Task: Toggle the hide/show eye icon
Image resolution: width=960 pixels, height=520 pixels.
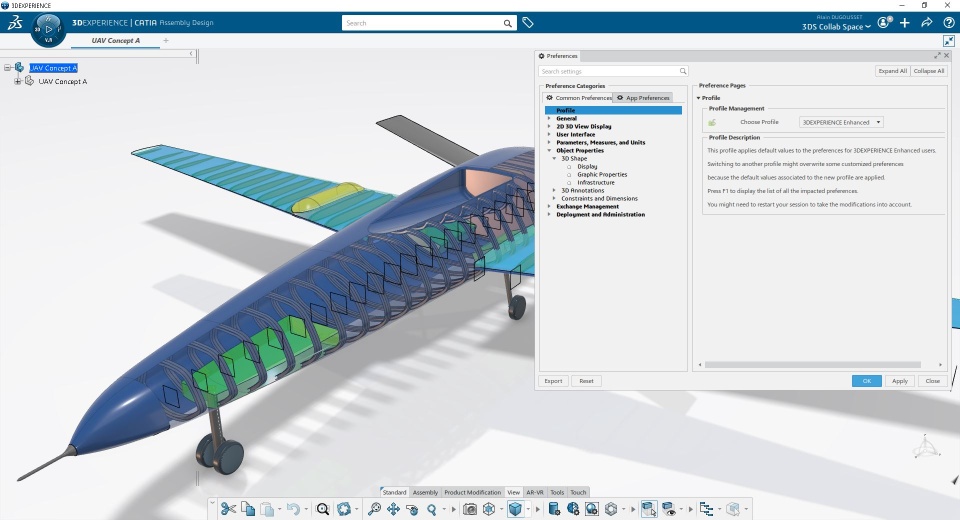Action: pyautogui.click(x=669, y=508)
